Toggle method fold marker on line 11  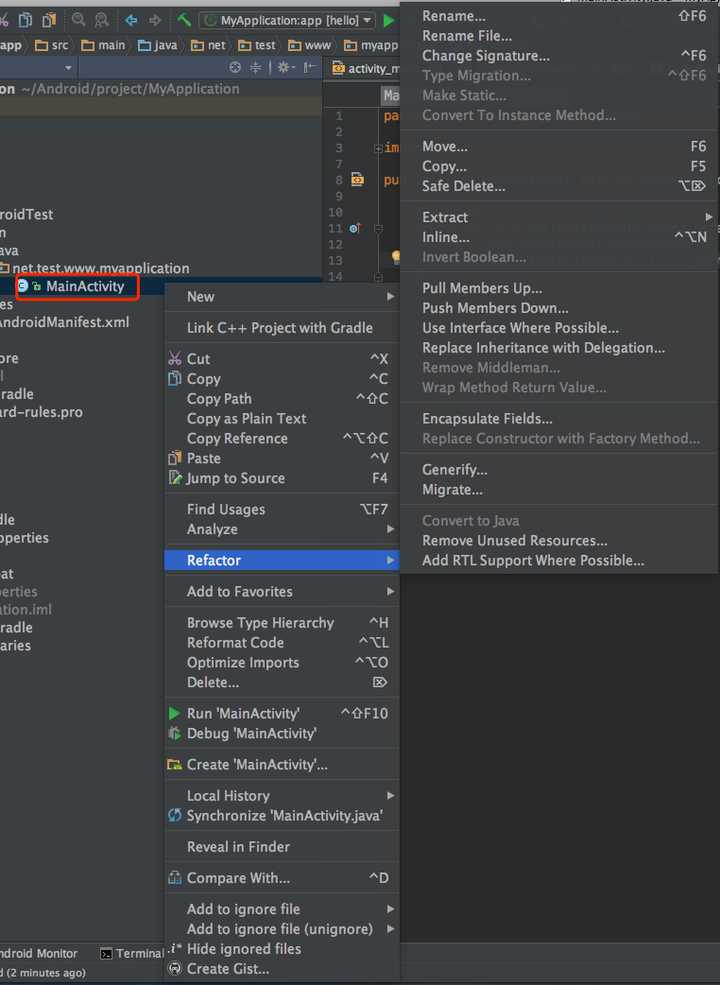click(378, 228)
